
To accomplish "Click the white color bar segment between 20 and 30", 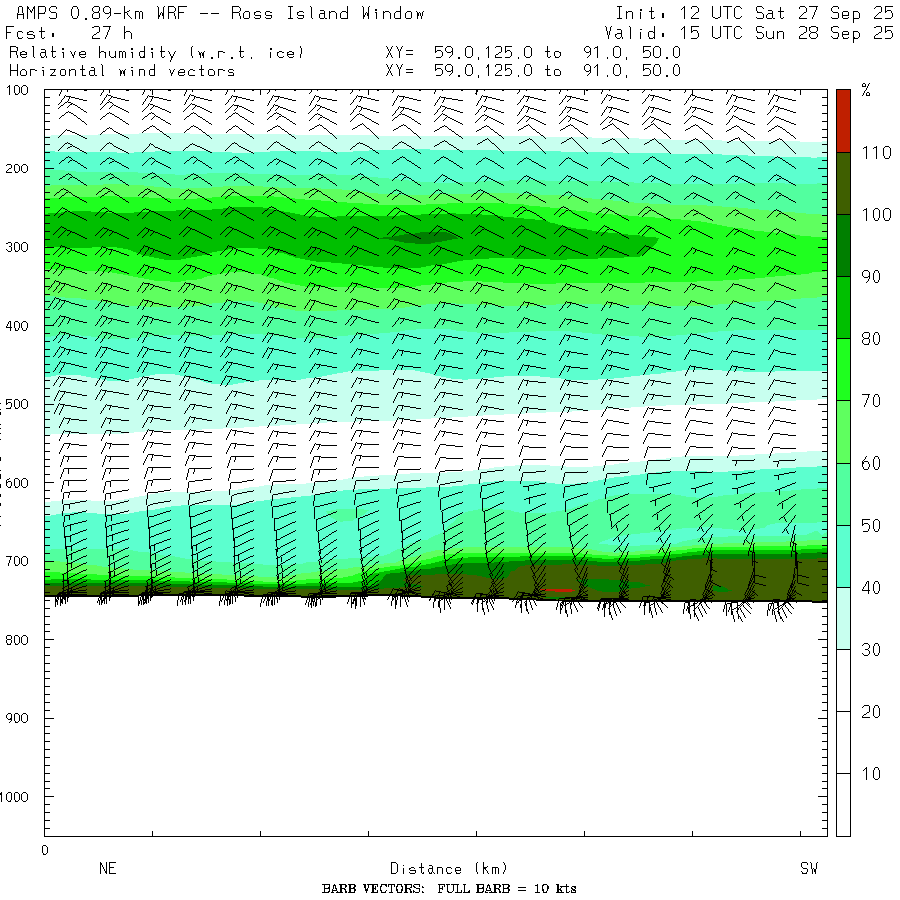I will (x=843, y=680).
